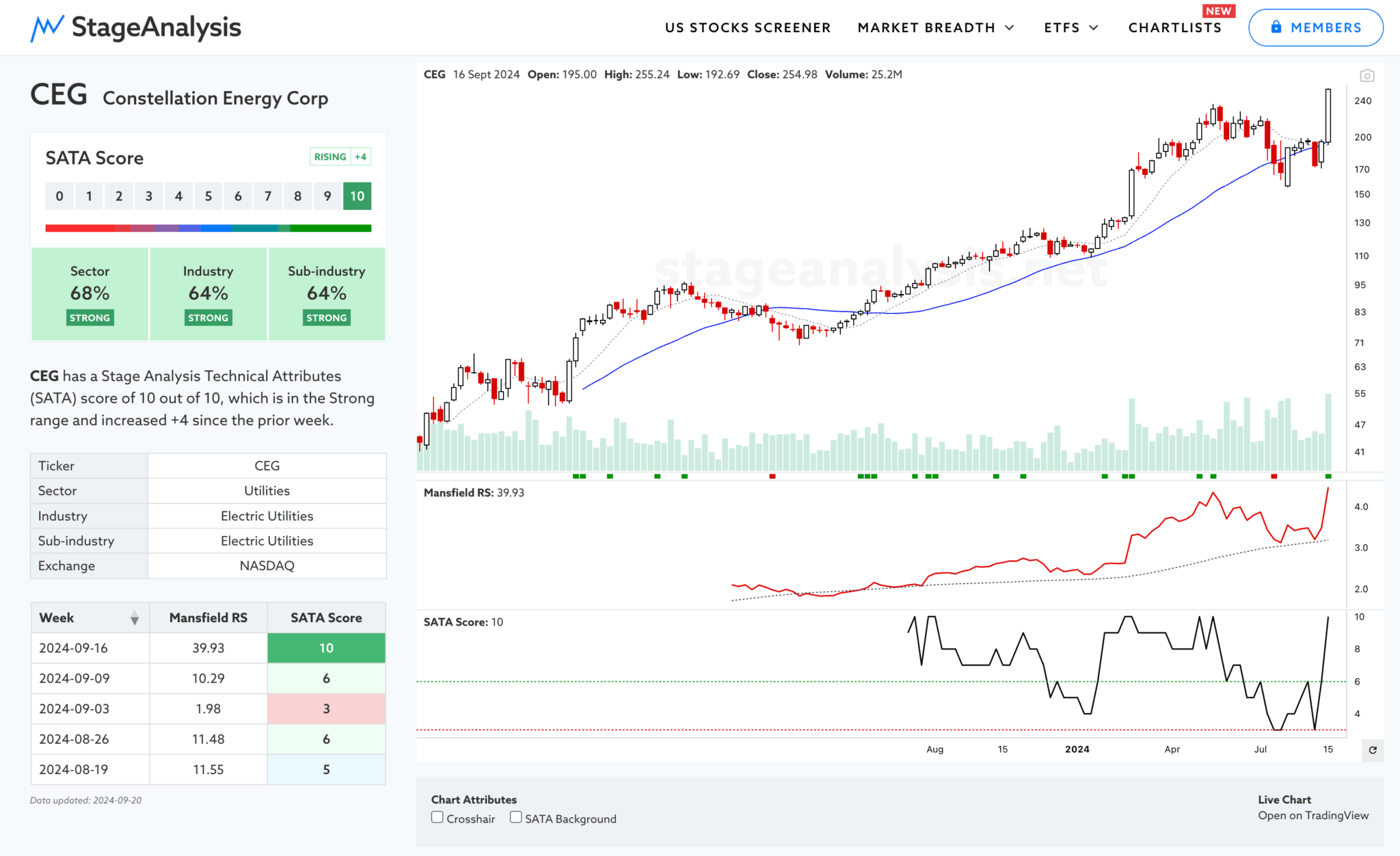Click the Data updated date note

[x=85, y=801]
